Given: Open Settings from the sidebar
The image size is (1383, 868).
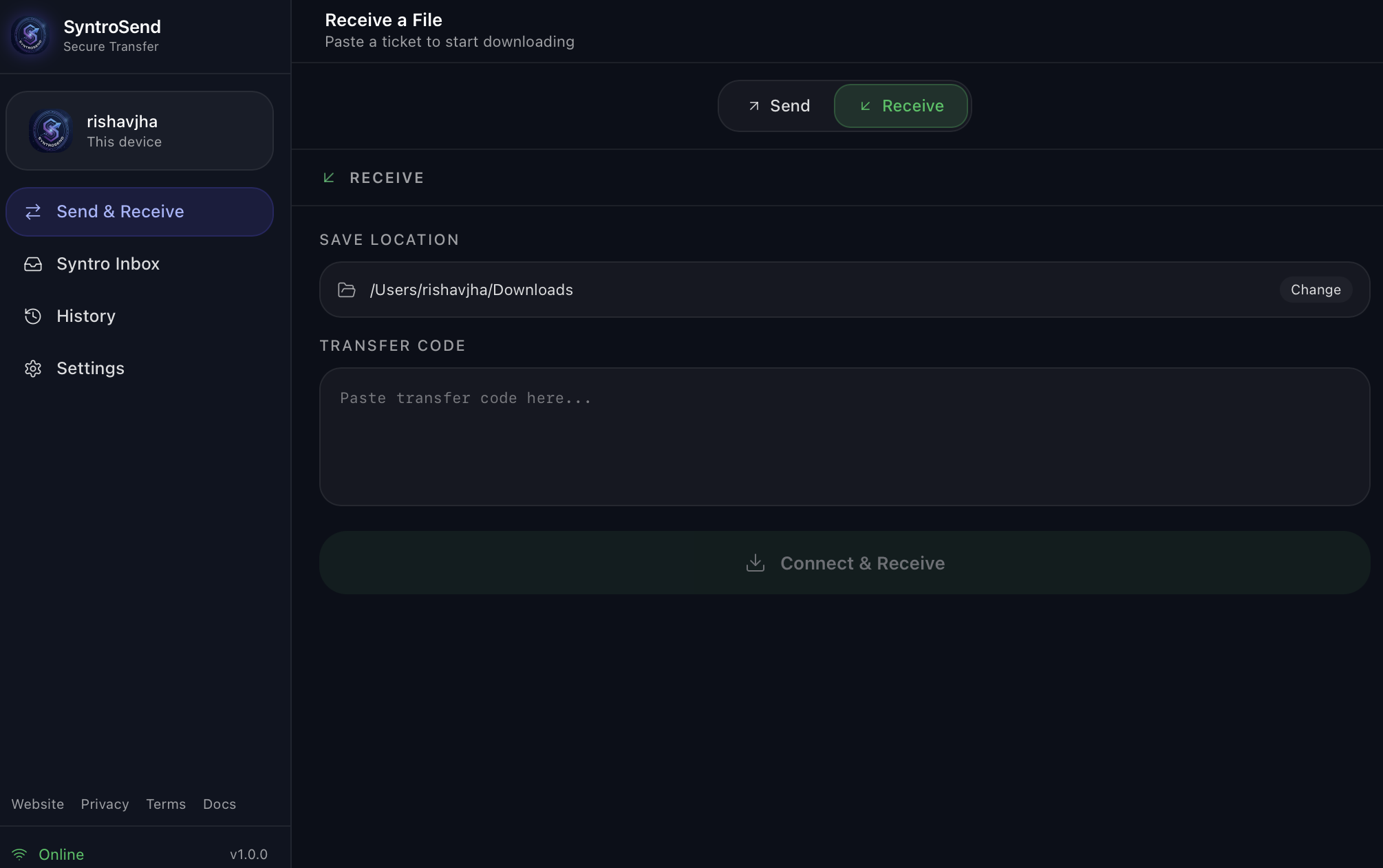Looking at the screenshot, I should (x=90, y=369).
